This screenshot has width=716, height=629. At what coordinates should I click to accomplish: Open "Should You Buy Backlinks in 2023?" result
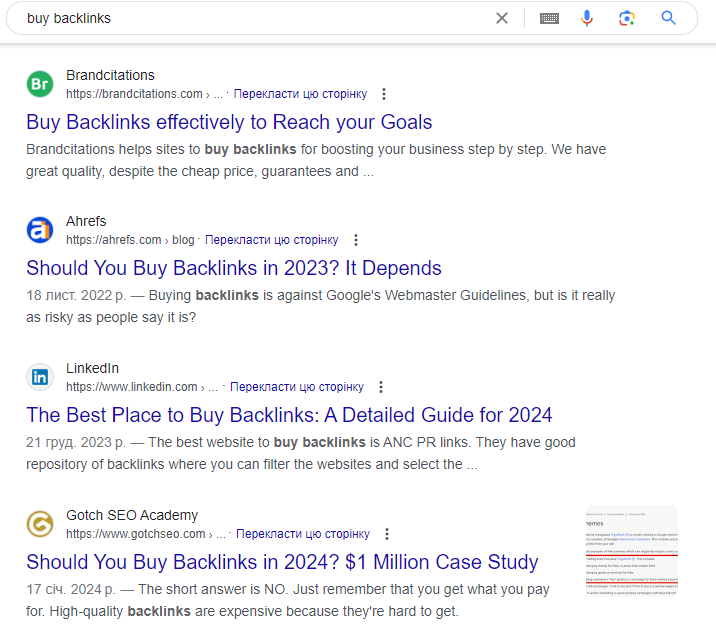[233, 268]
